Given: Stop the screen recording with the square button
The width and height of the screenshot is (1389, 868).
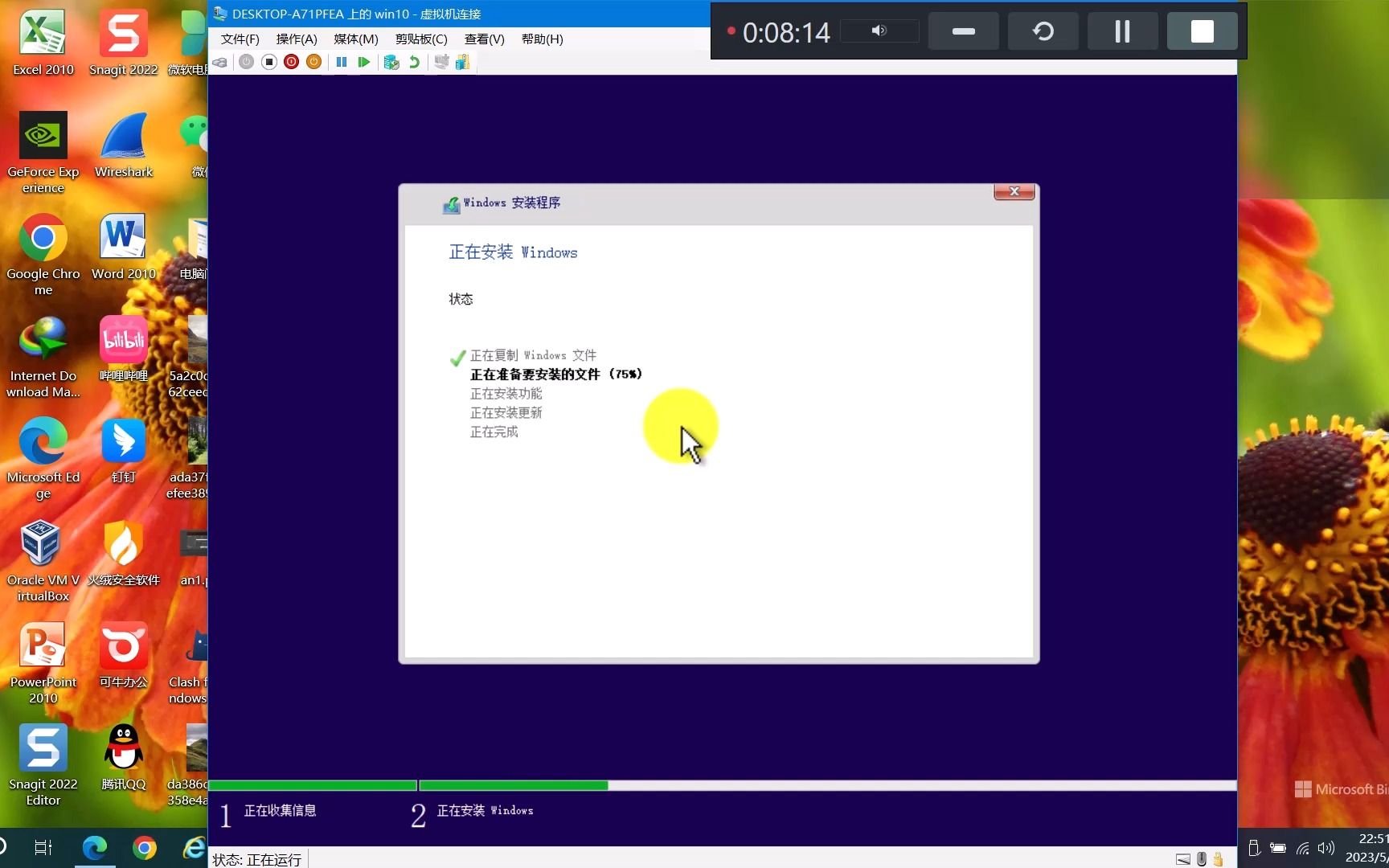Looking at the screenshot, I should click(x=1202, y=31).
